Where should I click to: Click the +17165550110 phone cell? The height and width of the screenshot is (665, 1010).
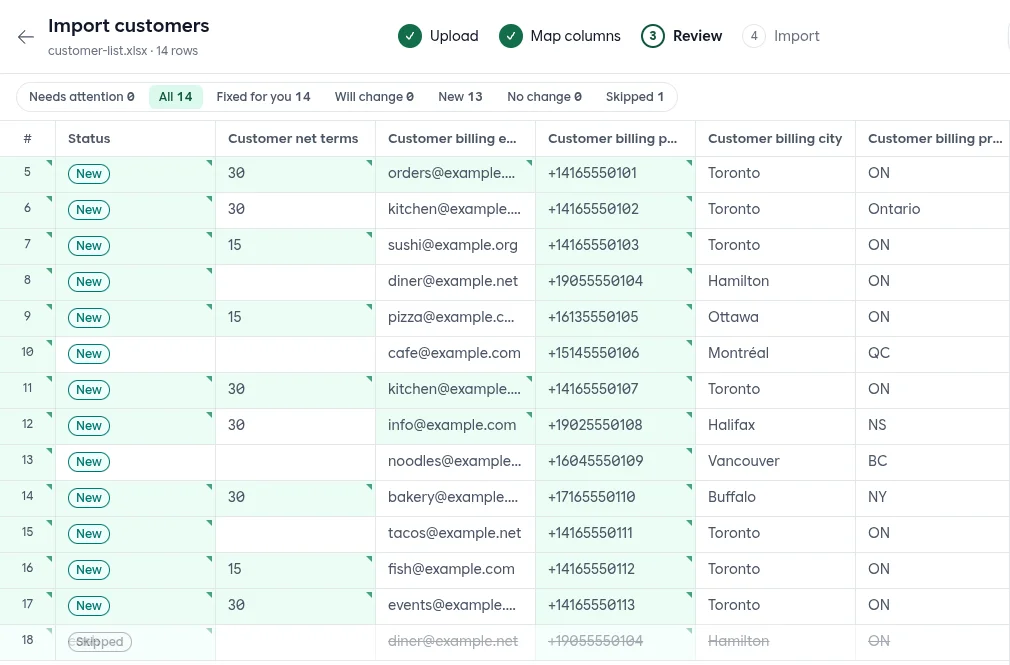(615, 497)
